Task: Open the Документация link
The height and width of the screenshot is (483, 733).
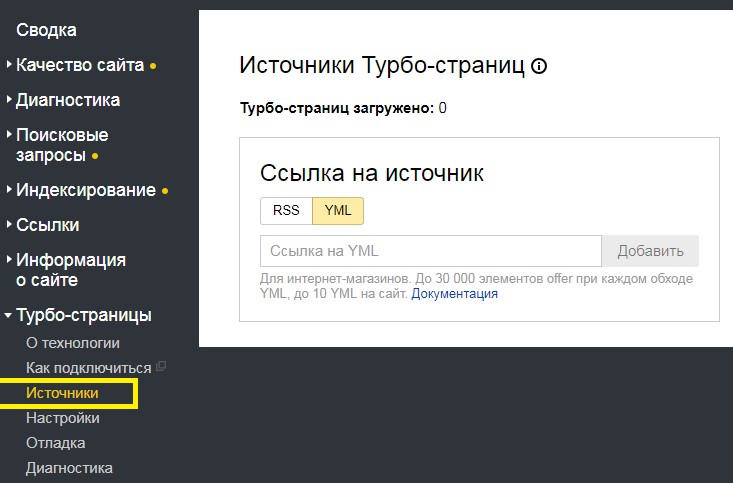Action: pos(454,294)
